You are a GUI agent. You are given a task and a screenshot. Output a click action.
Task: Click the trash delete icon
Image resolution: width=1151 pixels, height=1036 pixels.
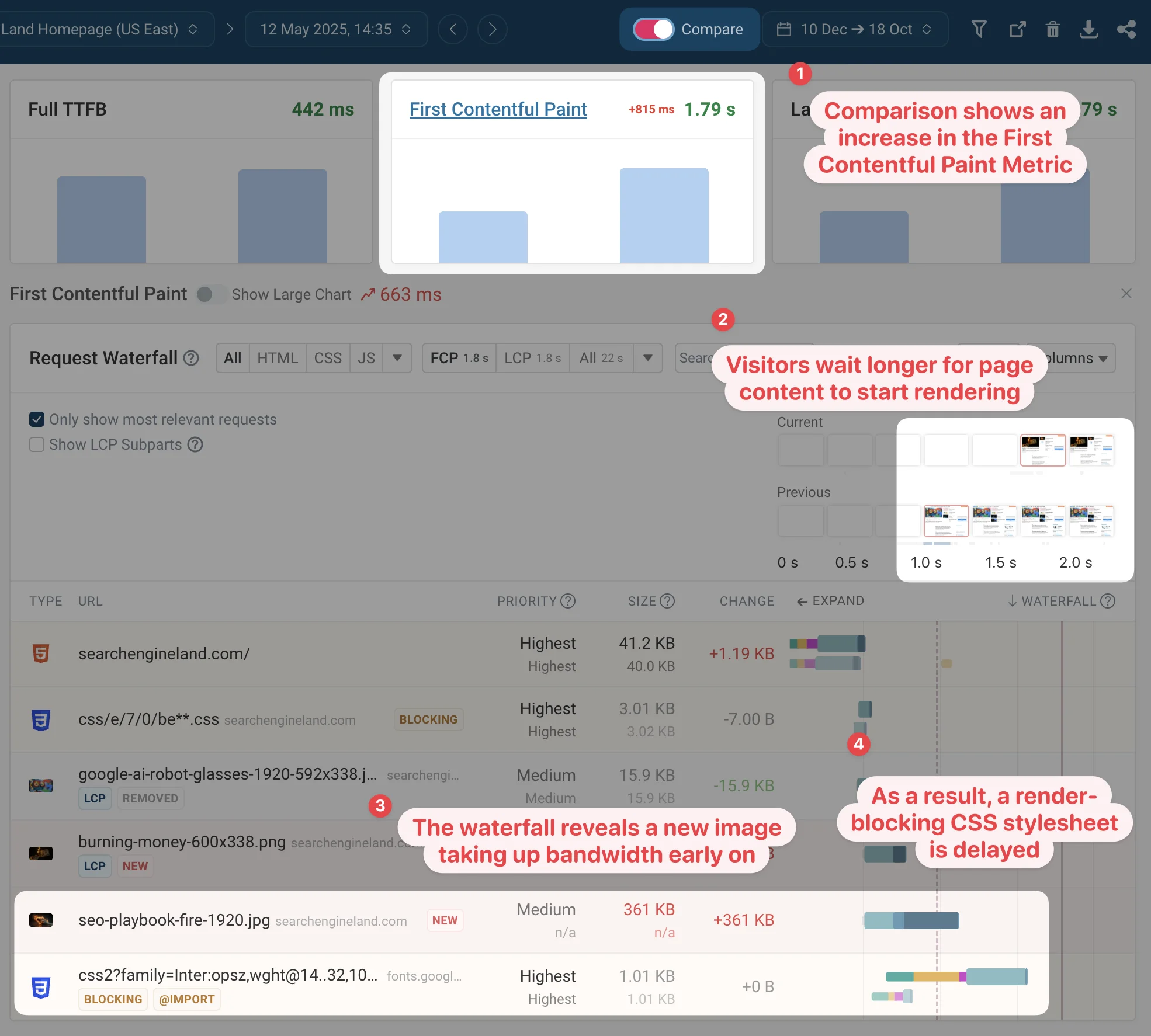1053,29
